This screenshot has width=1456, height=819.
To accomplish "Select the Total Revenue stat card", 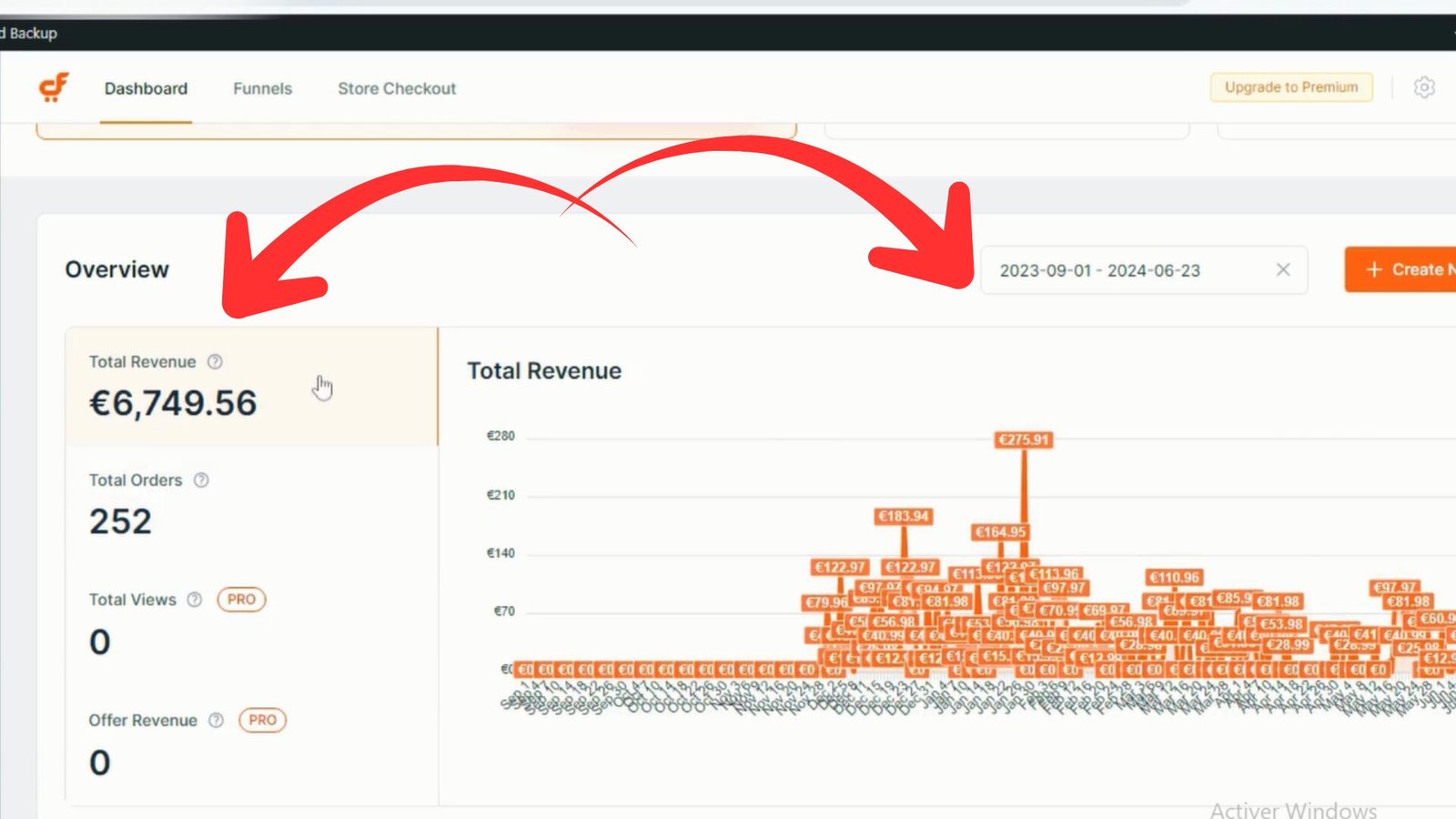I will click(x=251, y=387).
